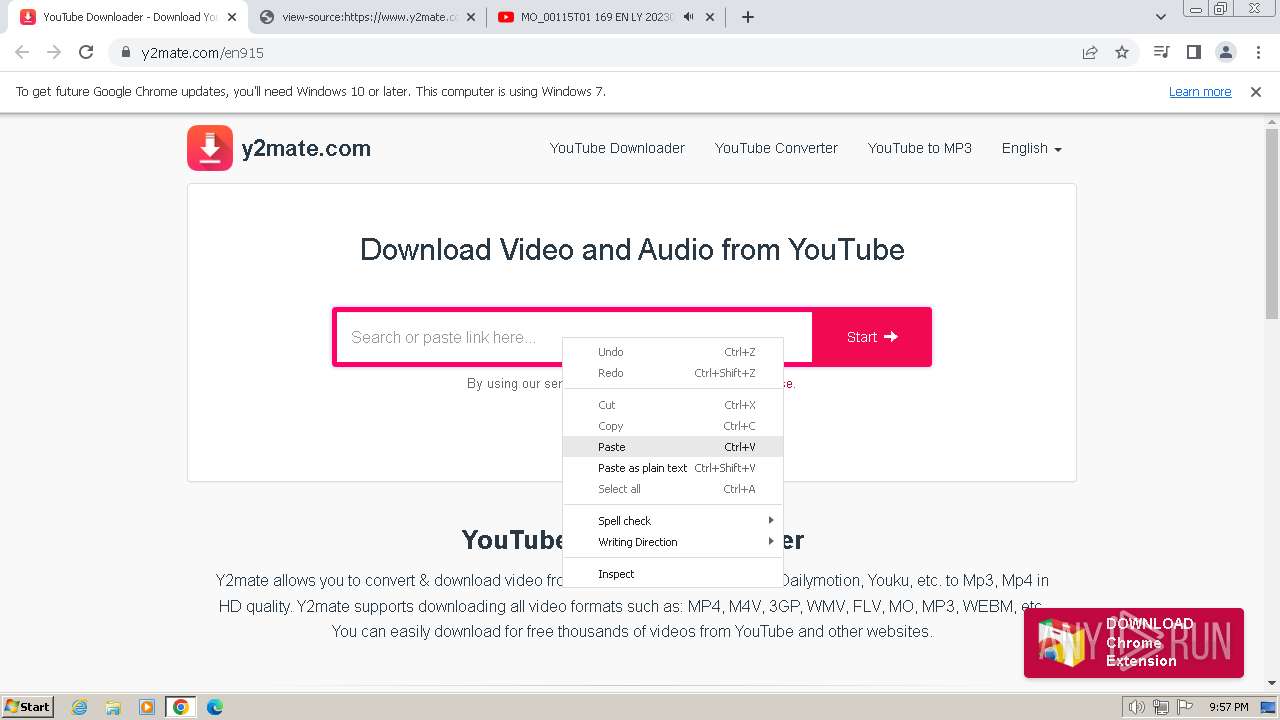Click the volume speaker icon in system tray
Viewport: 1280px width, 720px height.
click(x=1136, y=707)
